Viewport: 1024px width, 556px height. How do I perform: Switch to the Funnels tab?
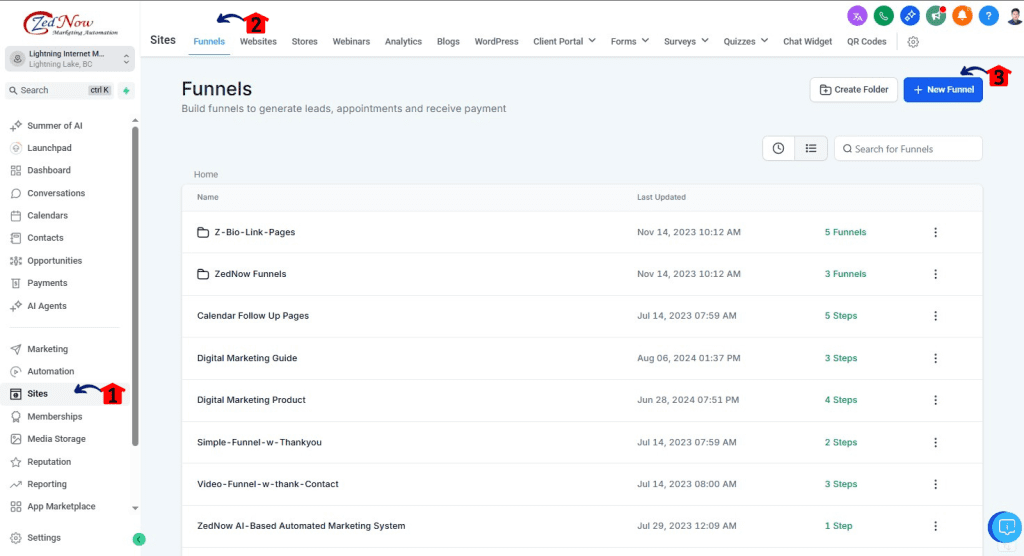(x=209, y=41)
